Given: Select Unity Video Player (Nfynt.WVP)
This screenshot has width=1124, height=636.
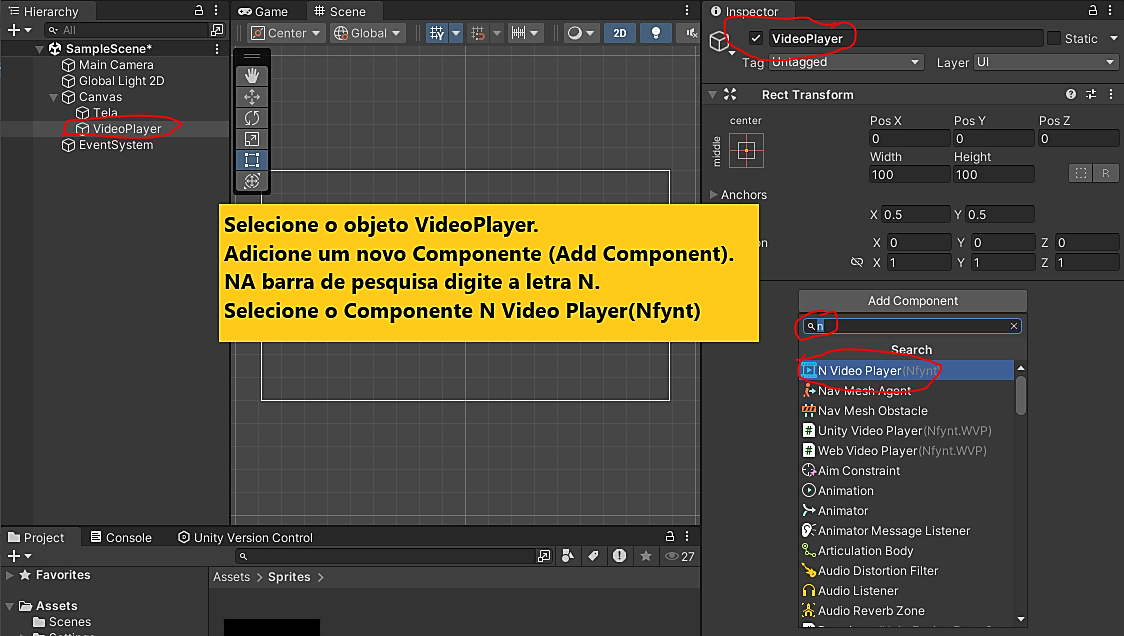Looking at the screenshot, I should [x=906, y=431].
